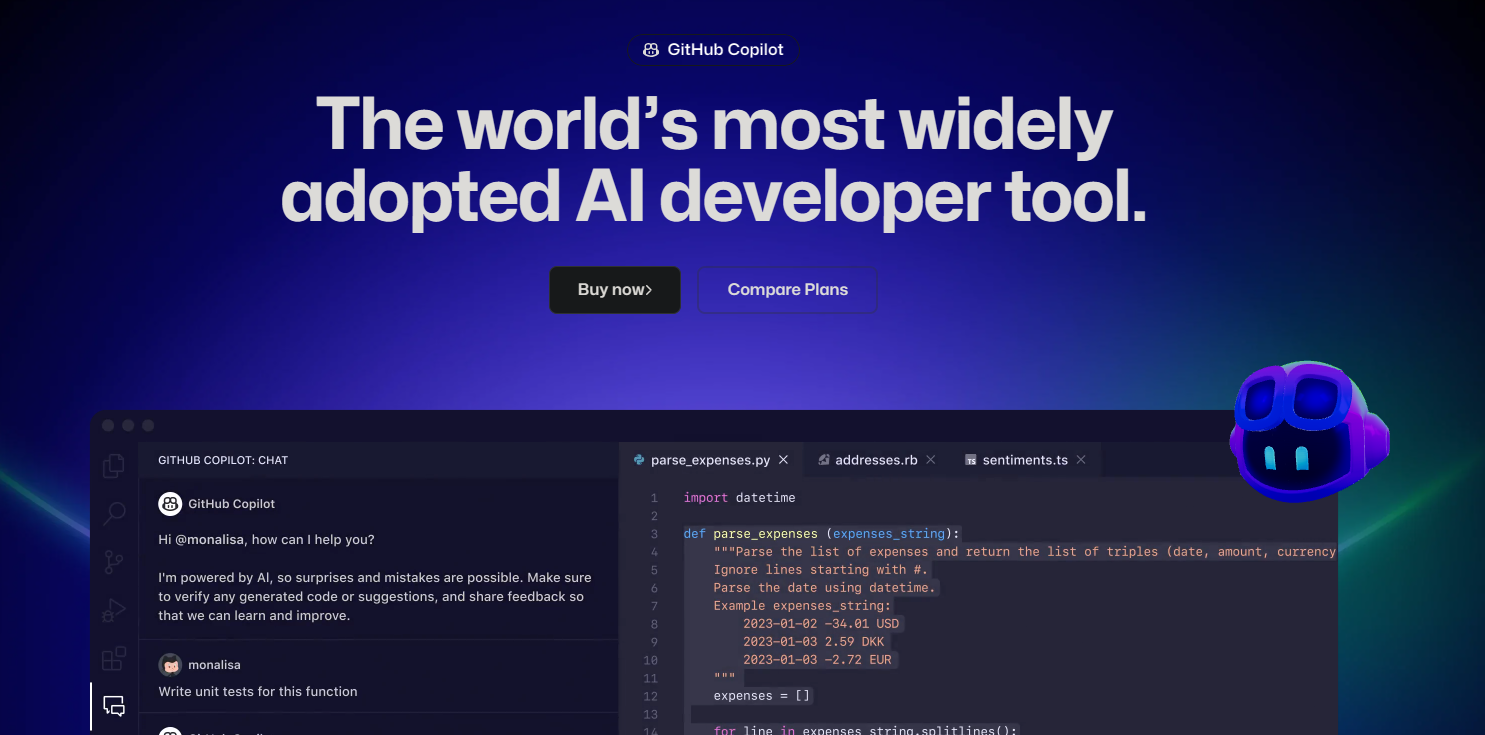Click "Write unit tests for this function" message

click(258, 692)
